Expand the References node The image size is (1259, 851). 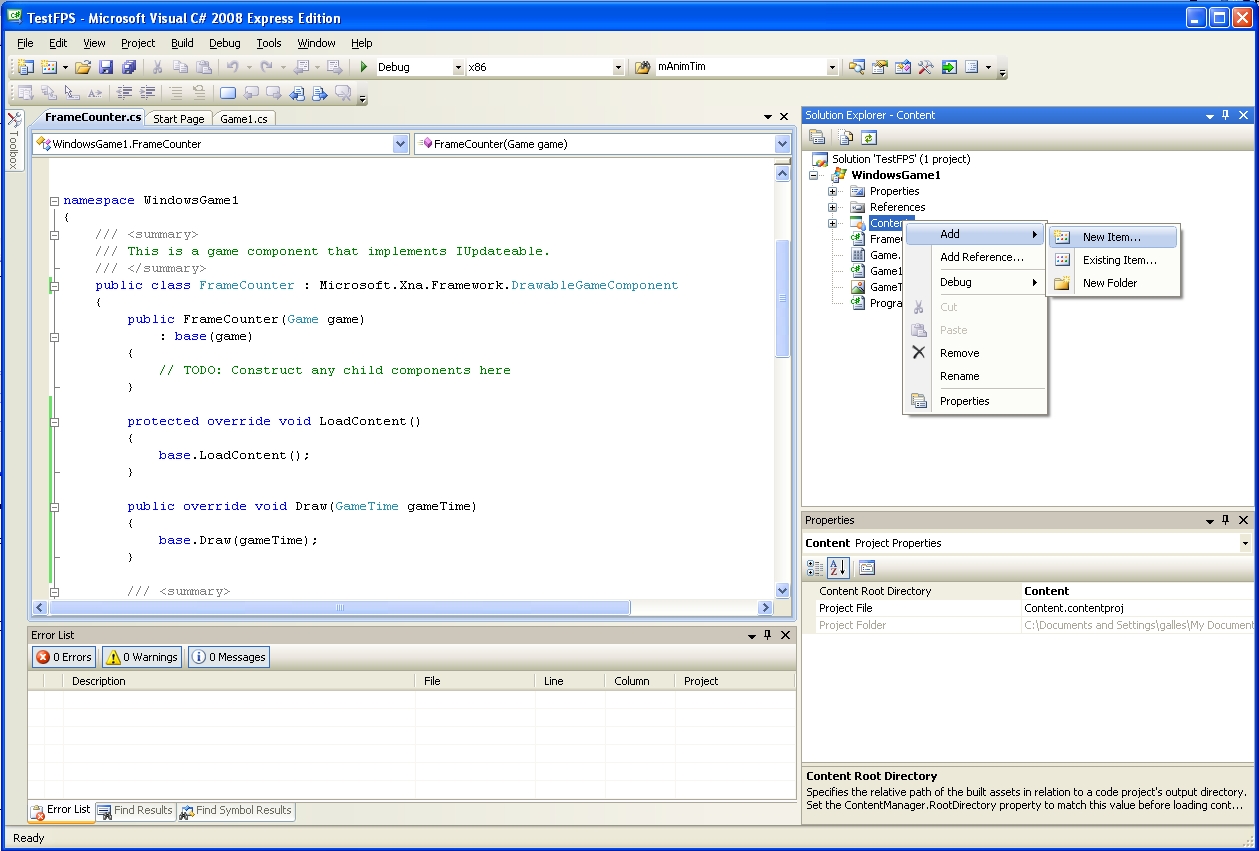click(832, 207)
